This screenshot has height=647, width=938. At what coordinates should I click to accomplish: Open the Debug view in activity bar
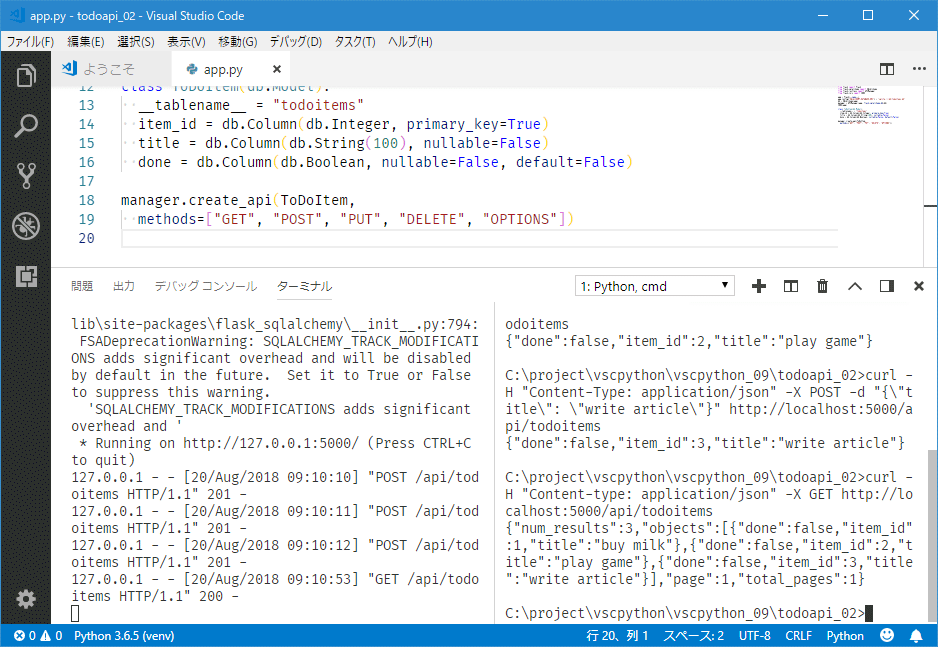(26, 226)
